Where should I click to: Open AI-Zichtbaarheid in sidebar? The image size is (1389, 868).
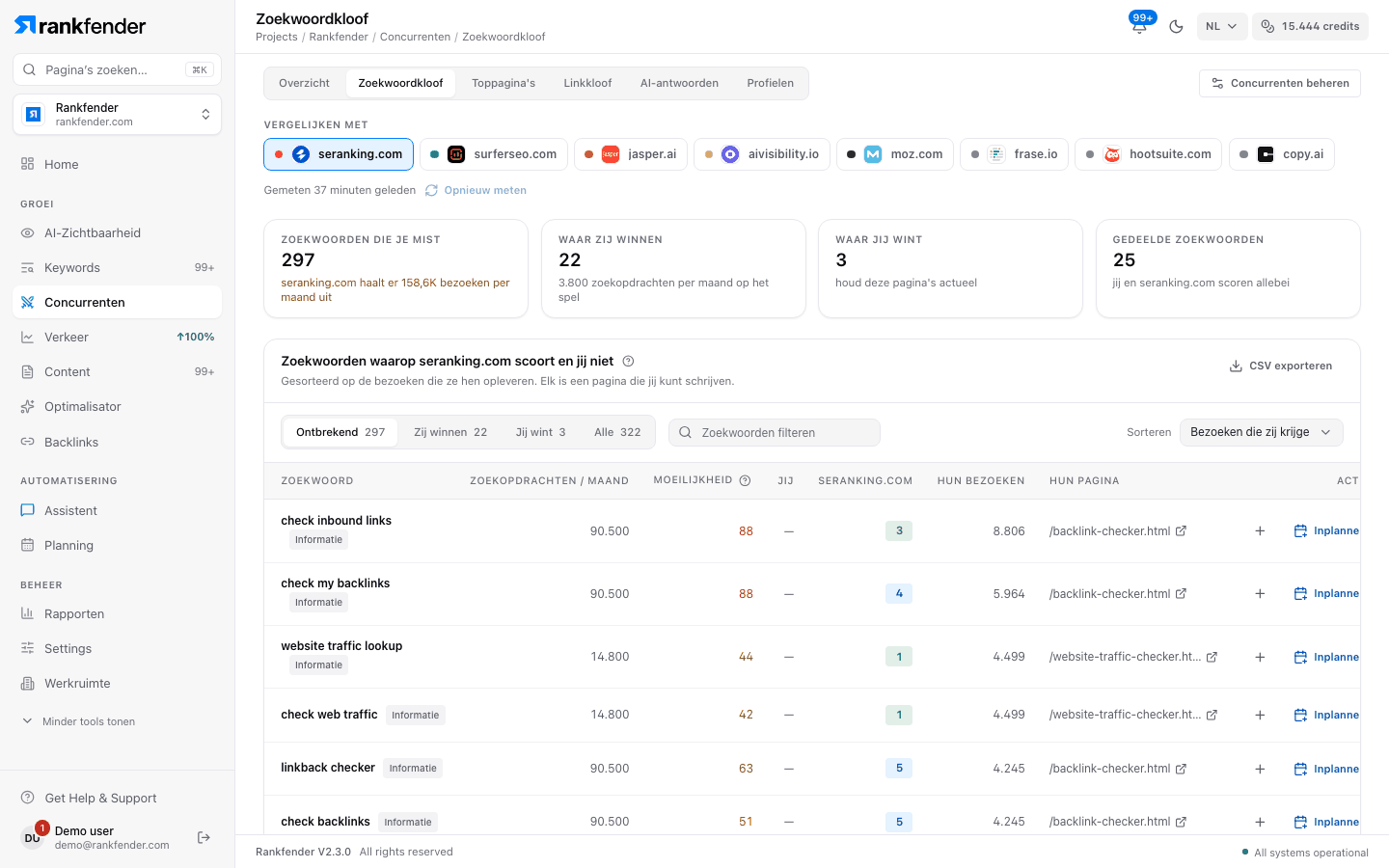[x=117, y=232]
